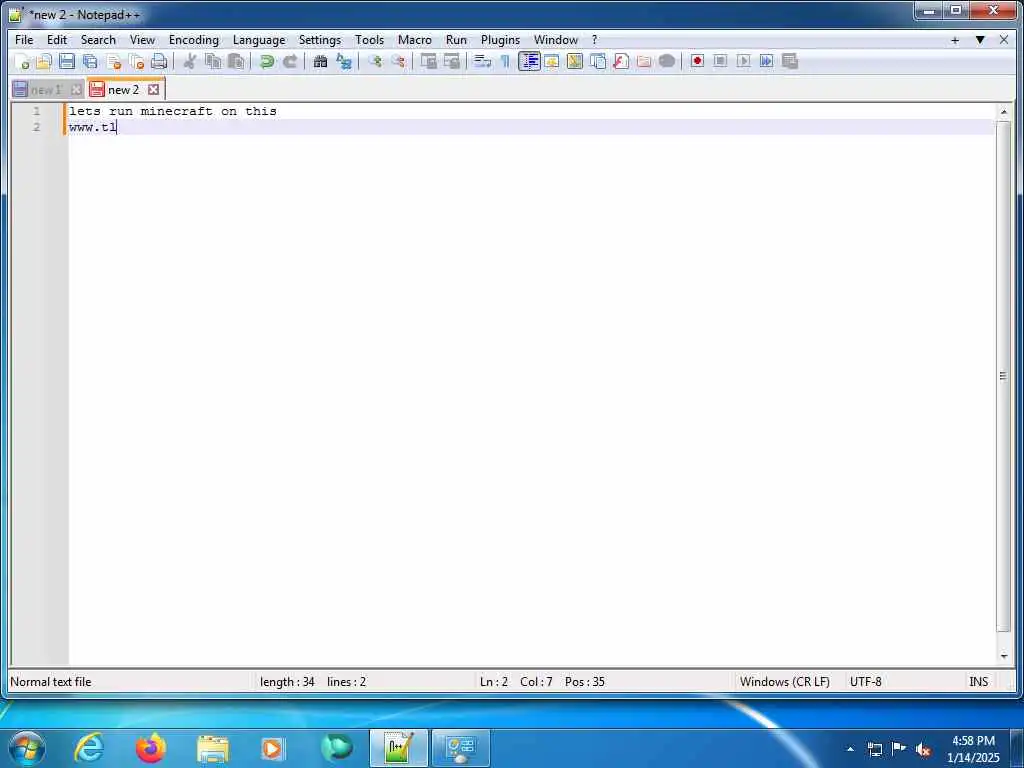The image size is (1024, 768).
Task: Click the vertical scrollbar down arrow
Action: (1004, 656)
